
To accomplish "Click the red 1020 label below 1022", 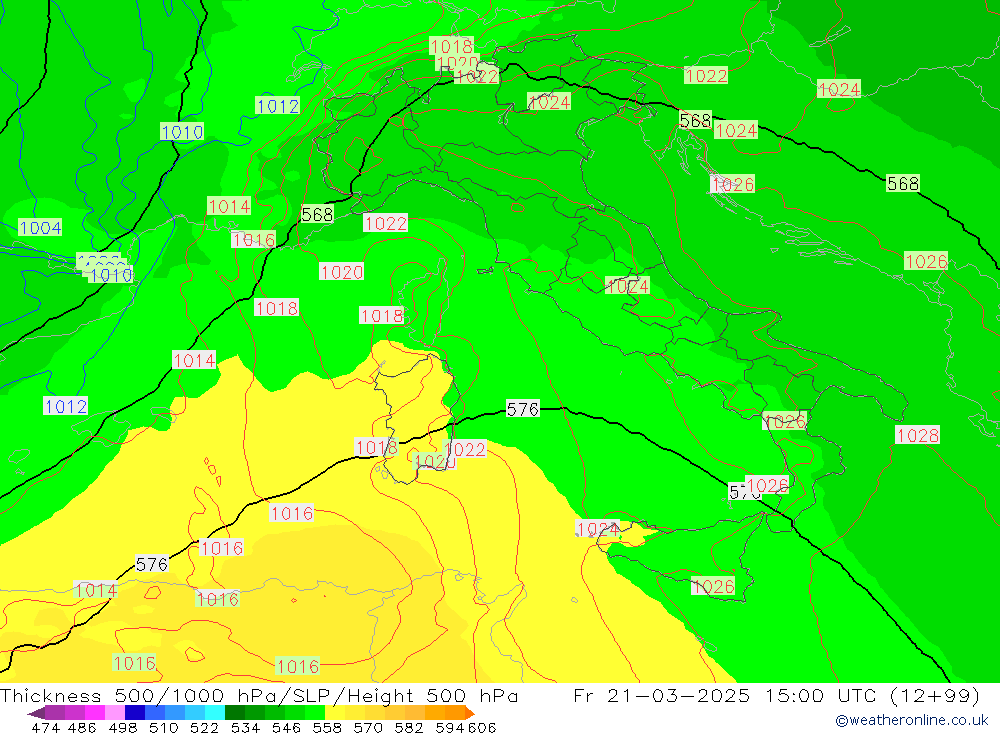I will point(341,272).
